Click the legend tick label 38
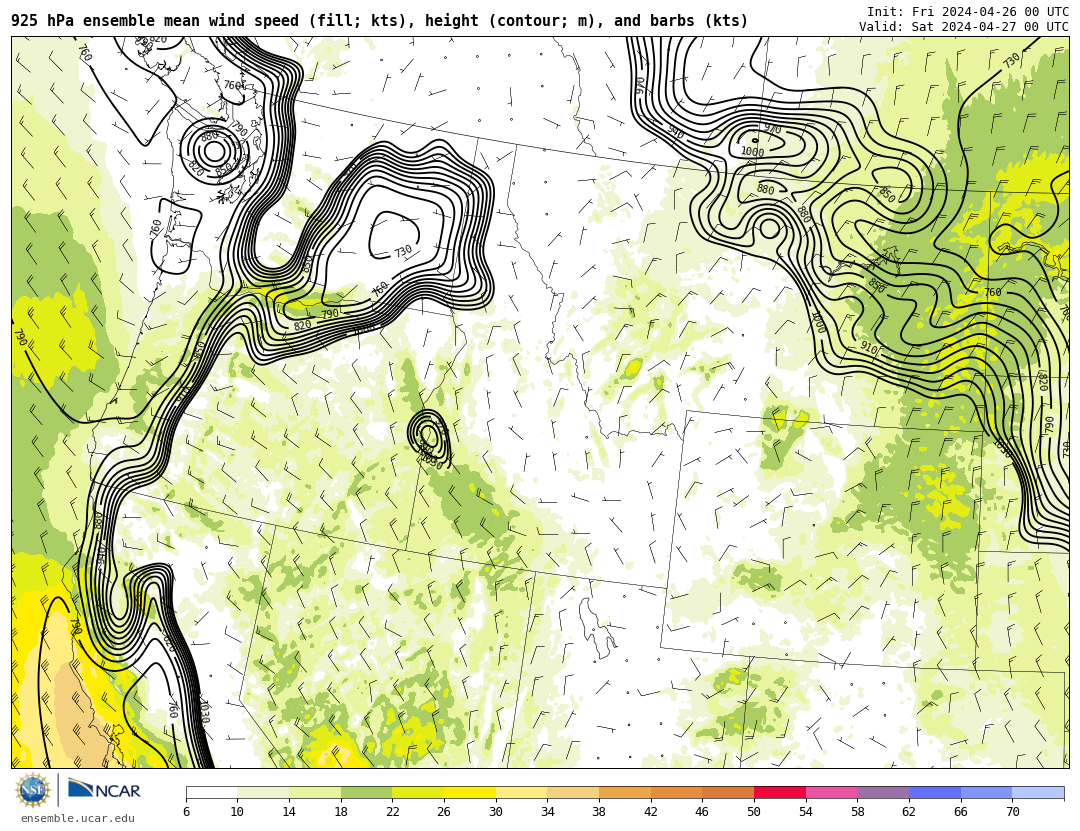The image size is (1080, 831). click(599, 812)
